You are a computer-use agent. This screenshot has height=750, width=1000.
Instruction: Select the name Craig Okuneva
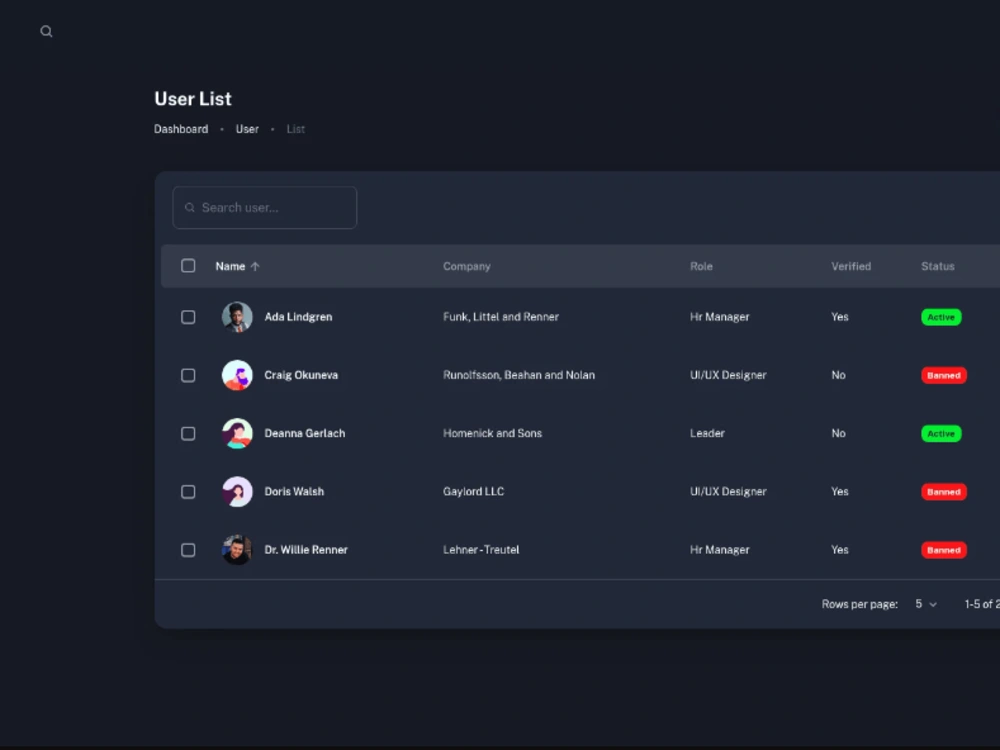(301, 375)
